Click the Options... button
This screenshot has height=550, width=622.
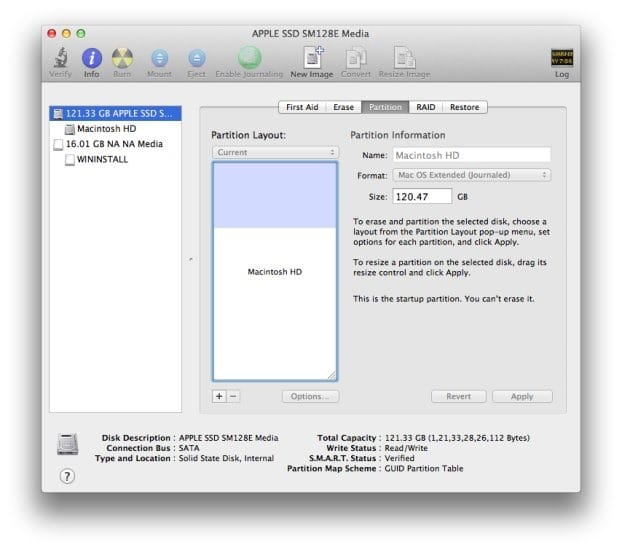[x=310, y=397]
